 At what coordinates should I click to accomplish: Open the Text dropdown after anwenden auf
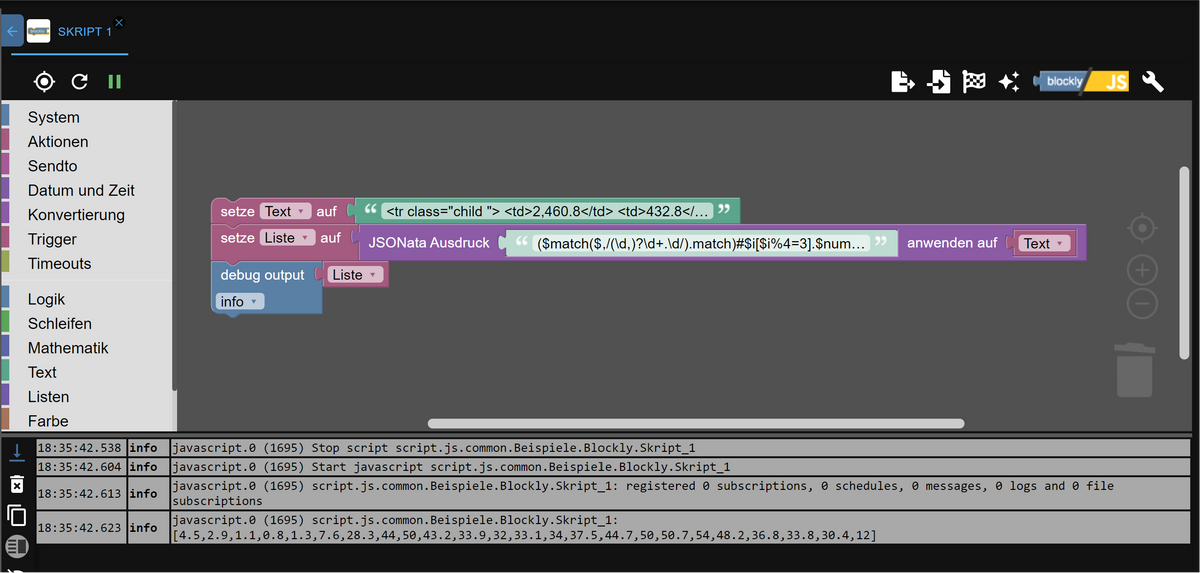coord(1045,243)
